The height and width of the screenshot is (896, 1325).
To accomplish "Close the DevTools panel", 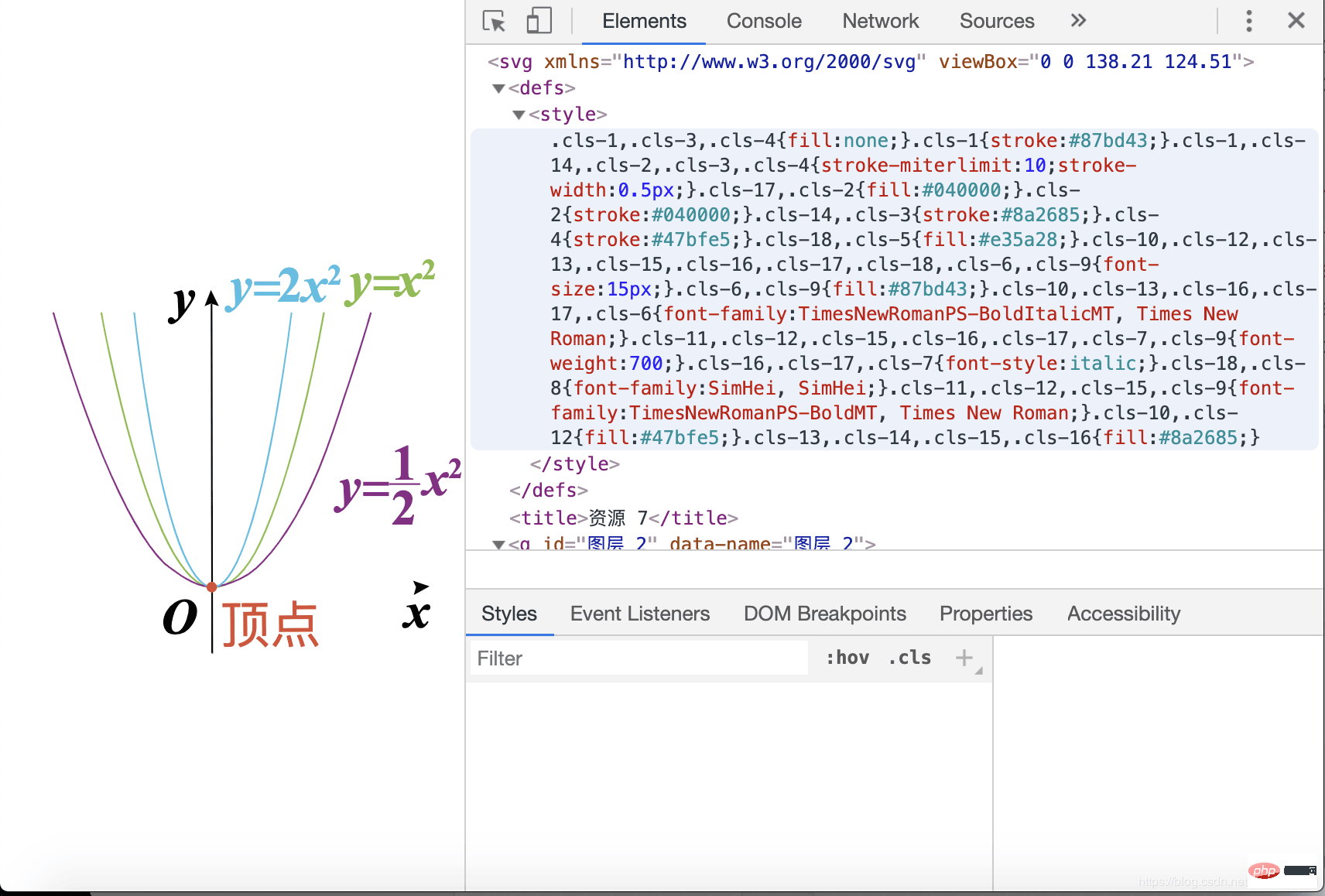I will [x=1296, y=21].
